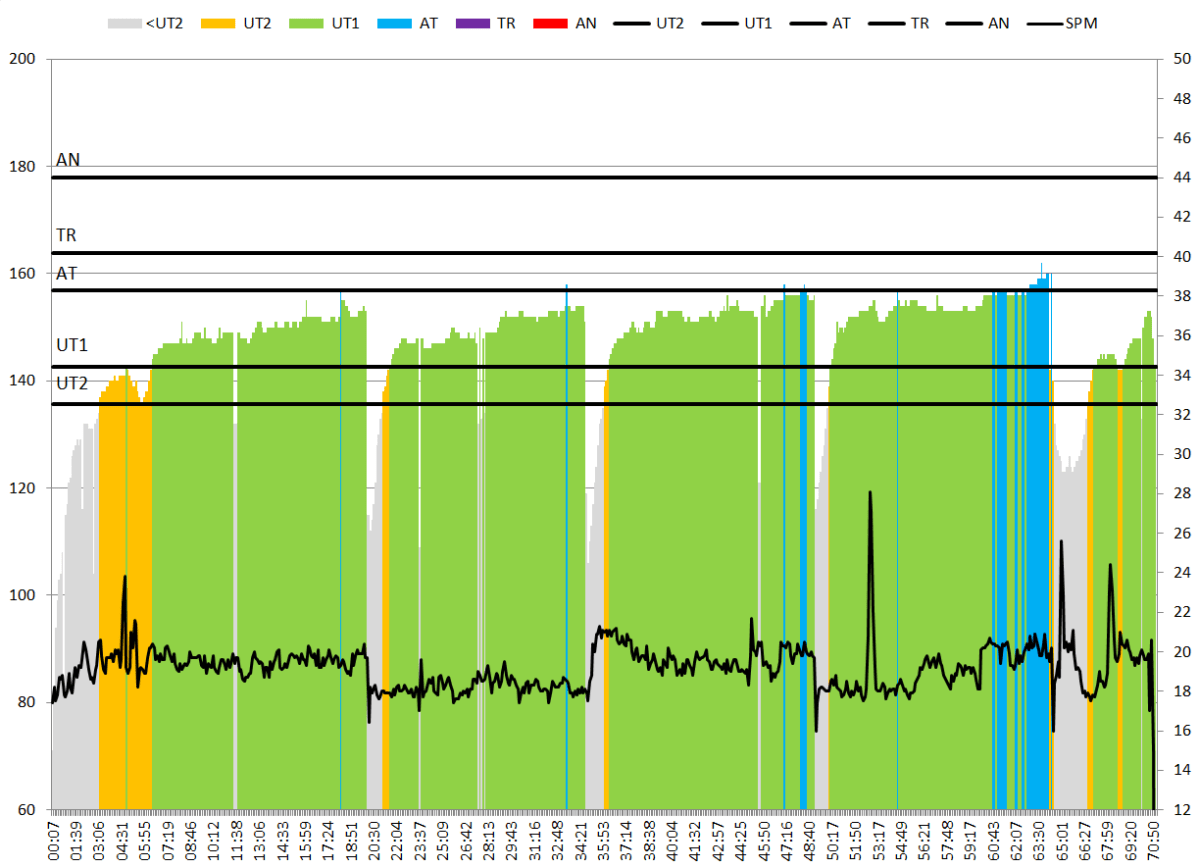Select the AT threshold label inside the chart
The width and height of the screenshot is (1199, 868).
(66, 273)
